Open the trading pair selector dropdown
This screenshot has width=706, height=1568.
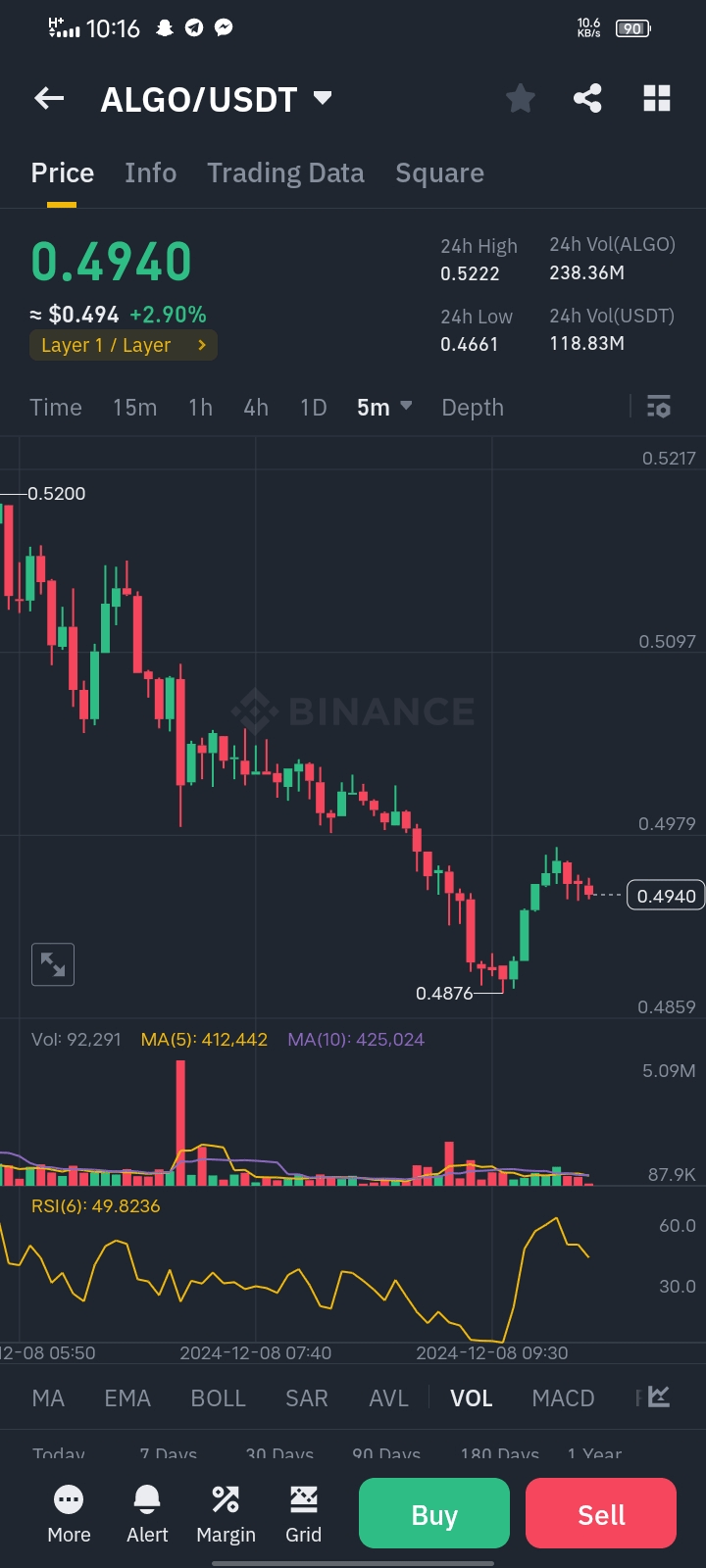coord(322,98)
